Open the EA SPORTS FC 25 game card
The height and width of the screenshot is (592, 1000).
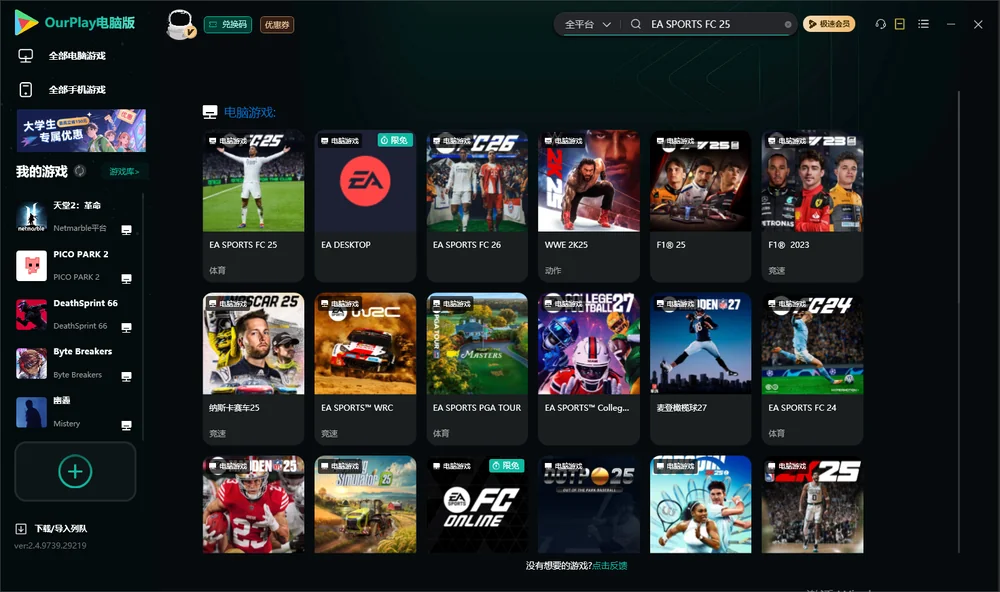pos(253,206)
